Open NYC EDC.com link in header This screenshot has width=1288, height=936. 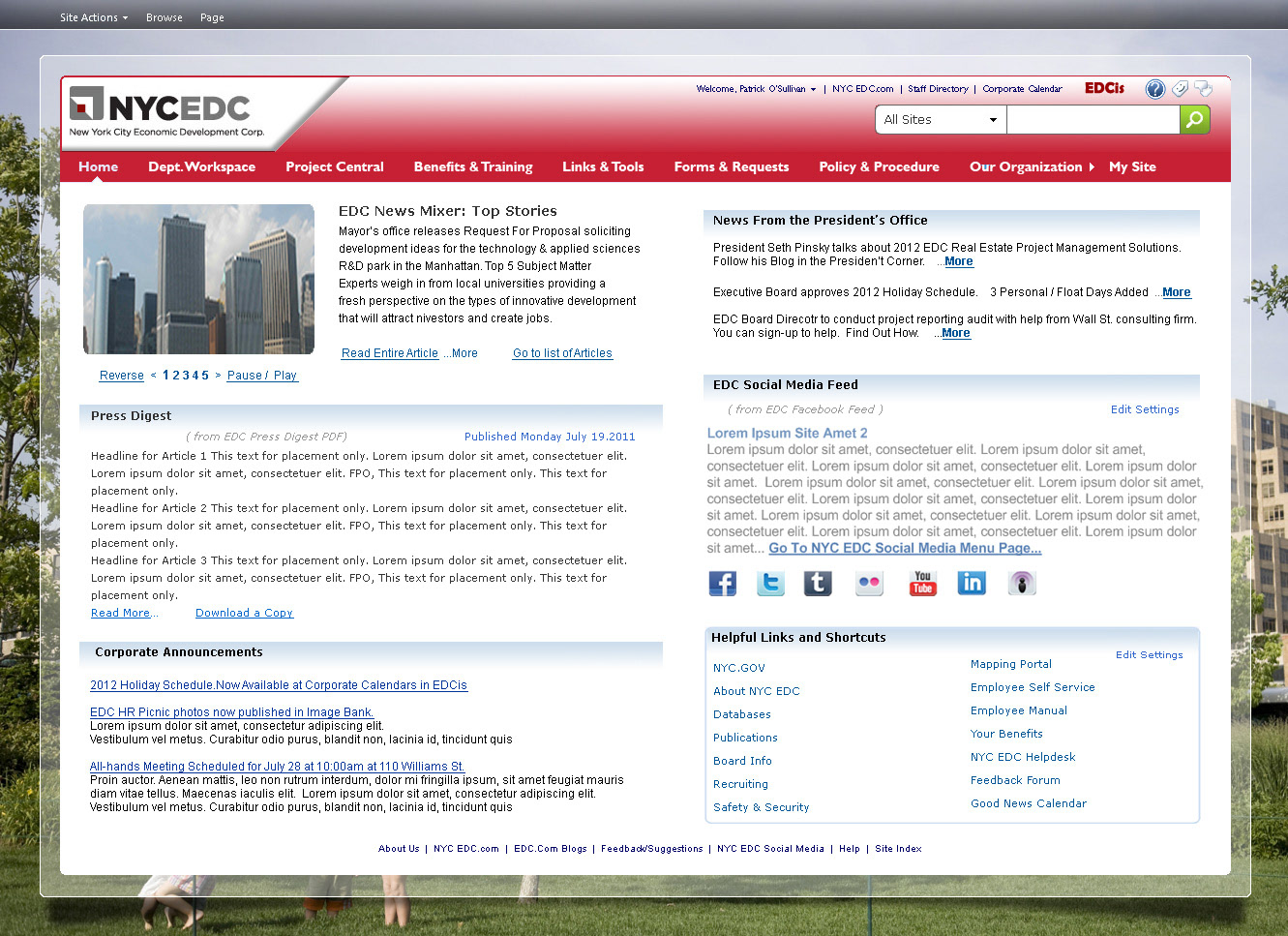click(x=862, y=89)
